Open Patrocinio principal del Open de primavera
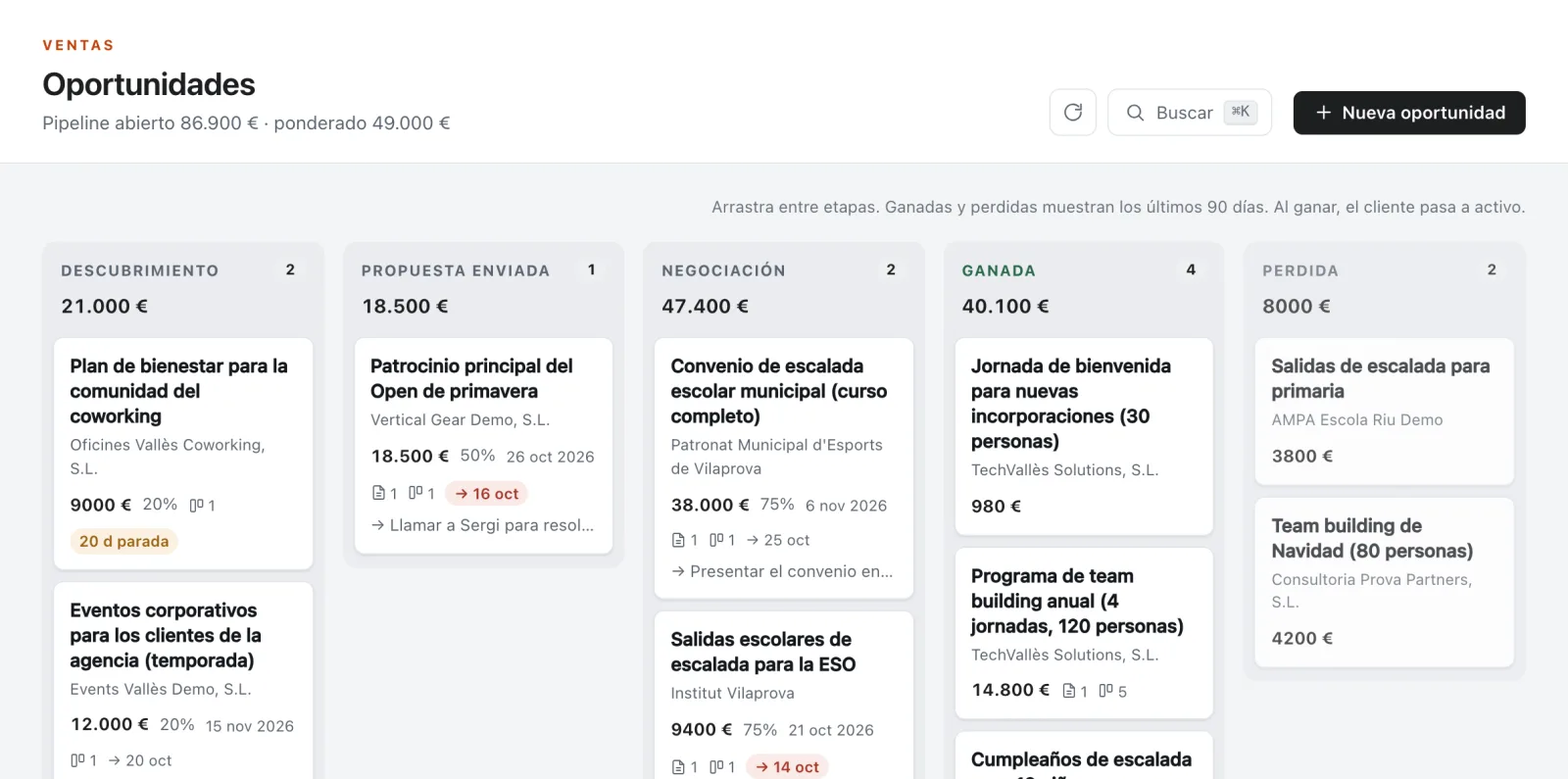 (x=483, y=446)
